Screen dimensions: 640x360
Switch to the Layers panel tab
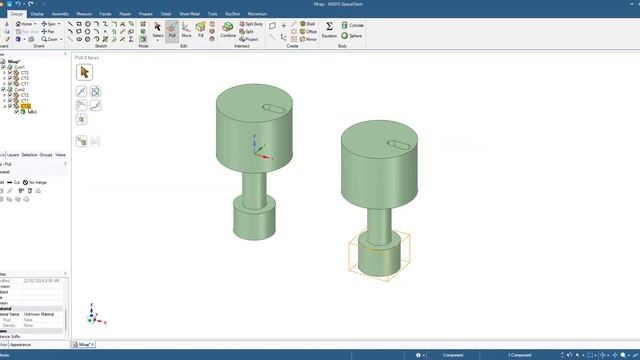[13, 155]
